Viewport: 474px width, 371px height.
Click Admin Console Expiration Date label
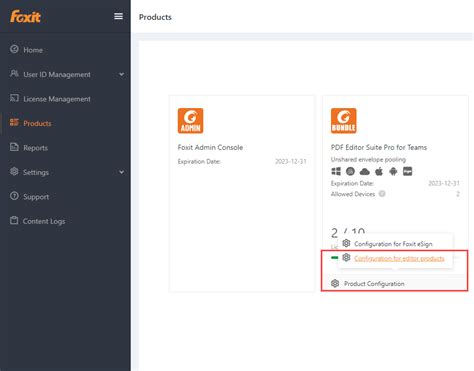[x=199, y=162]
